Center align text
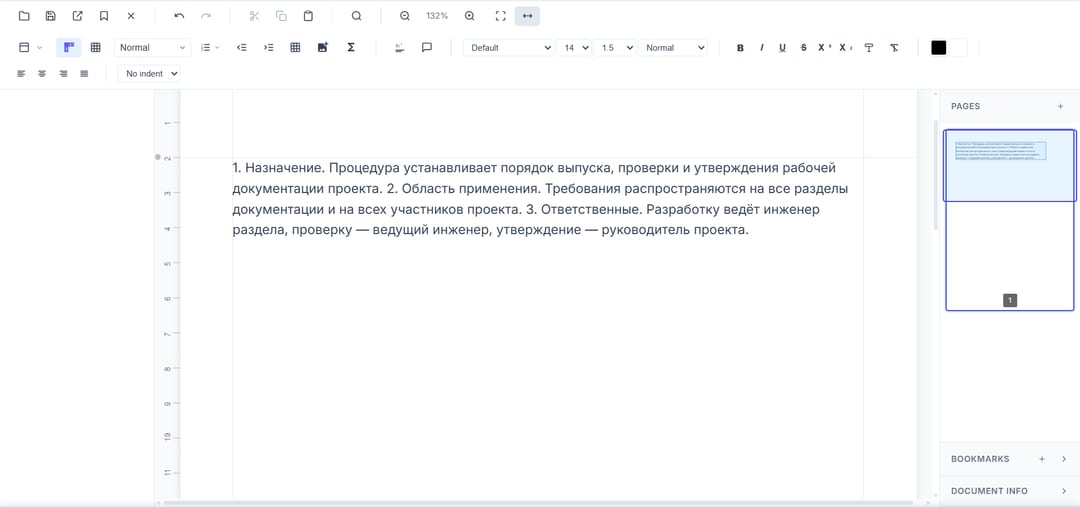The height and width of the screenshot is (507, 1080). pos(42,74)
